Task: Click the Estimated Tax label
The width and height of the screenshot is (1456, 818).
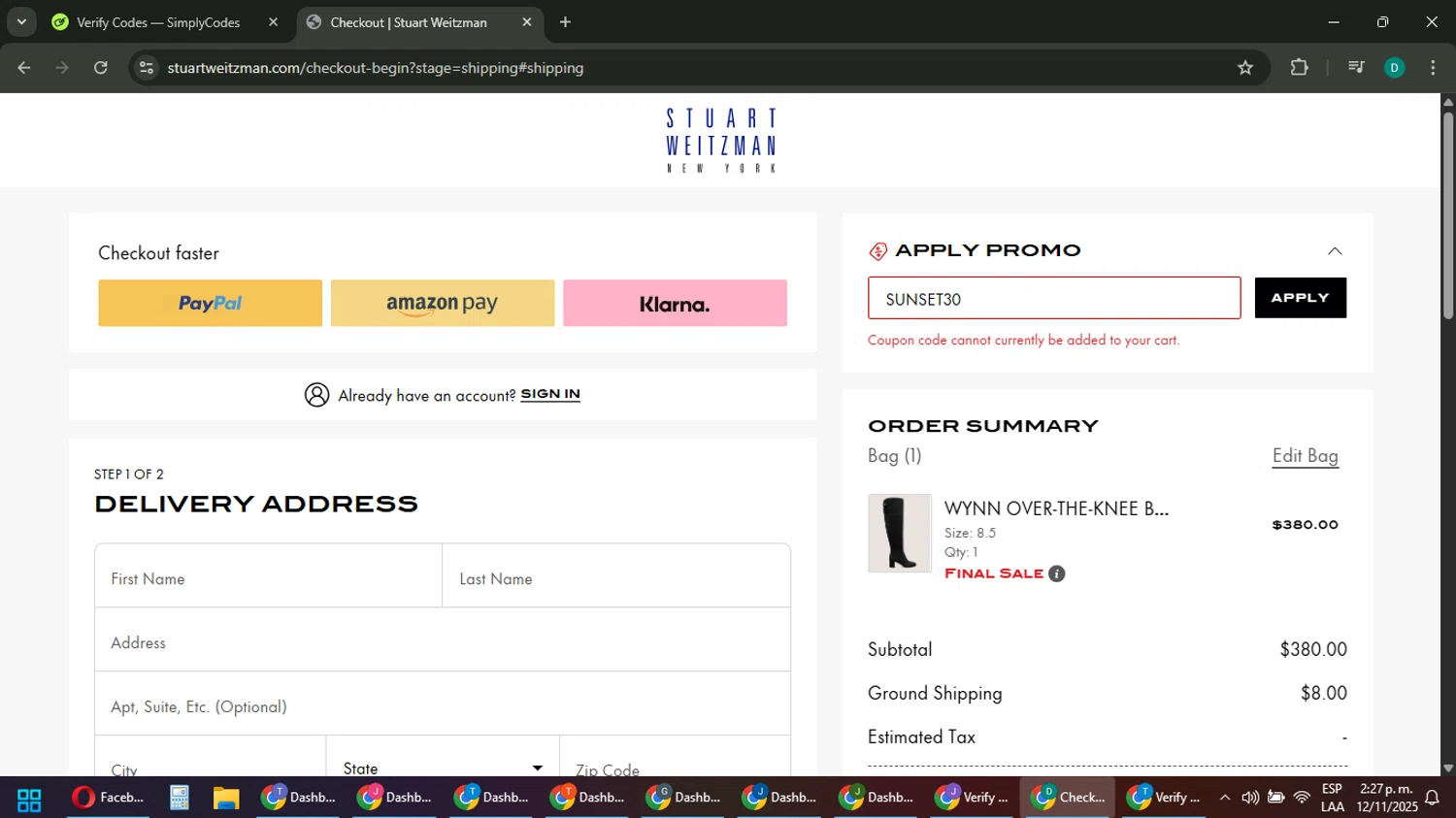Action: [x=921, y=736]
